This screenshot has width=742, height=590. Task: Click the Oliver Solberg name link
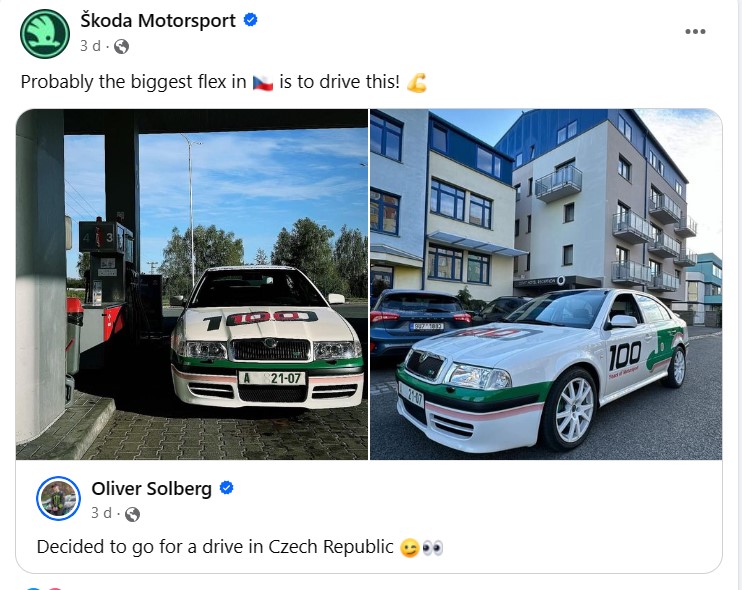coord(151,489)
